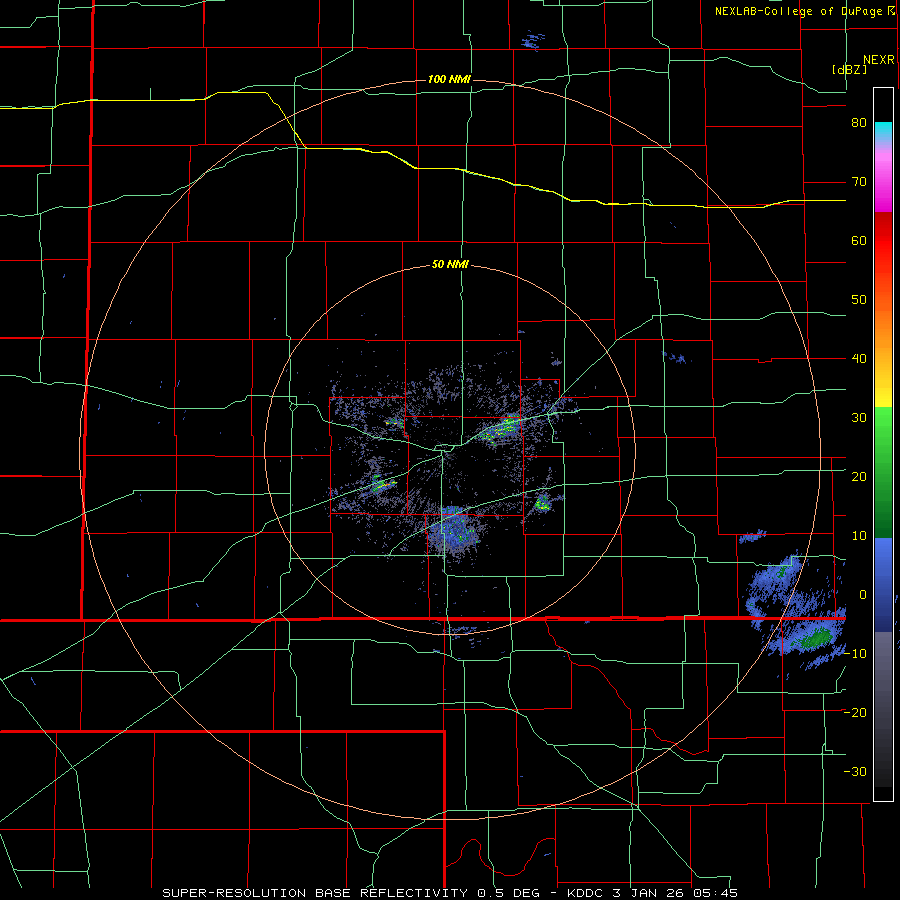Click the NEXR label above the scale
Image resolution: width=900 pixels, height=900 pixels.
click(x=879, y=60)
